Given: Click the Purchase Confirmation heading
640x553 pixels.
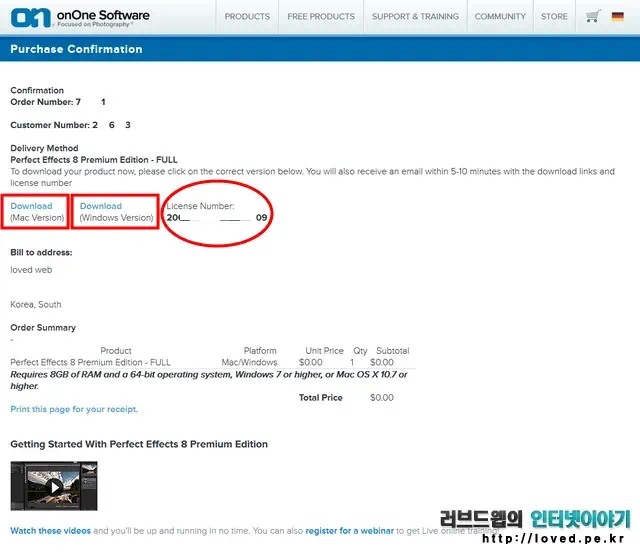Looking at the screenshot, I should (x=76, y=49).
